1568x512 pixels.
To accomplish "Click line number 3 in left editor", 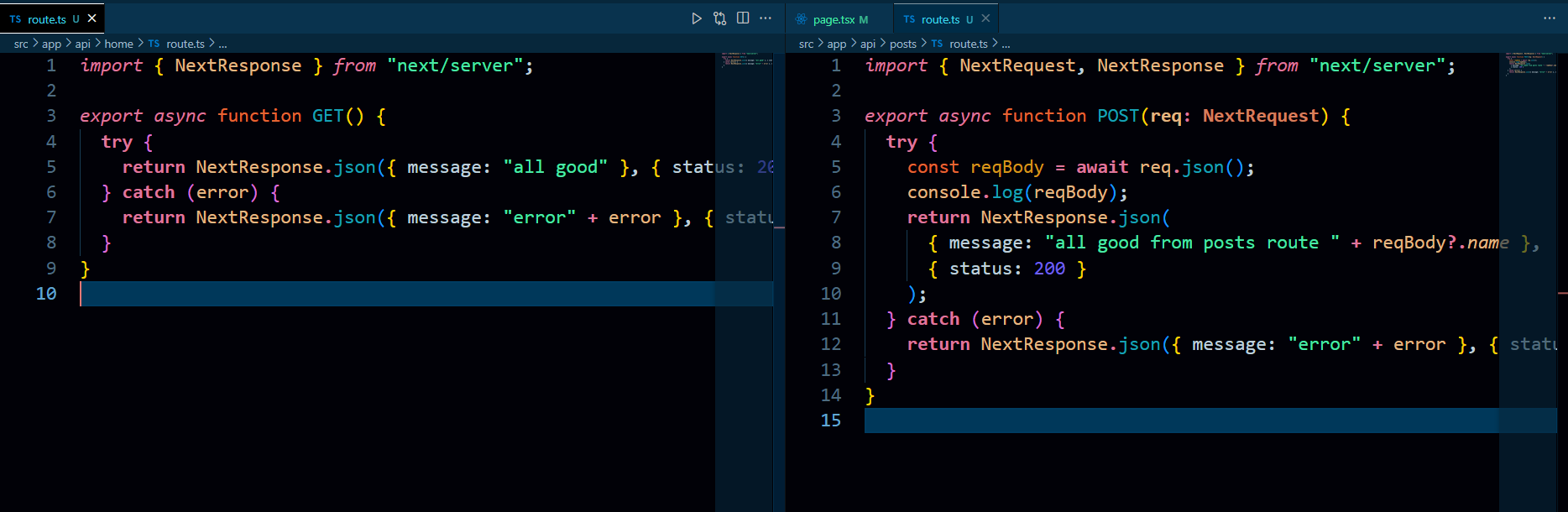I will [51, 116].
